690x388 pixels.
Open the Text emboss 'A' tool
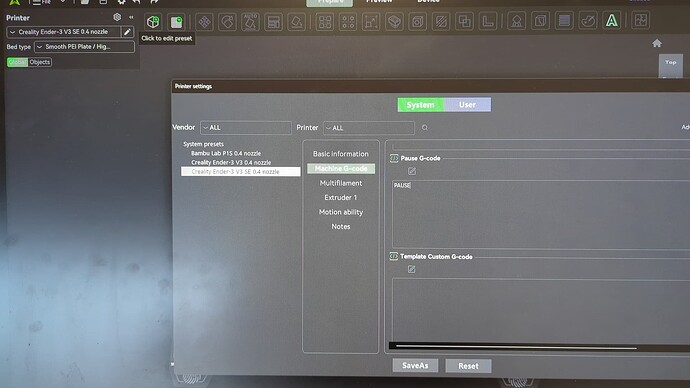[x=611, y=21]
